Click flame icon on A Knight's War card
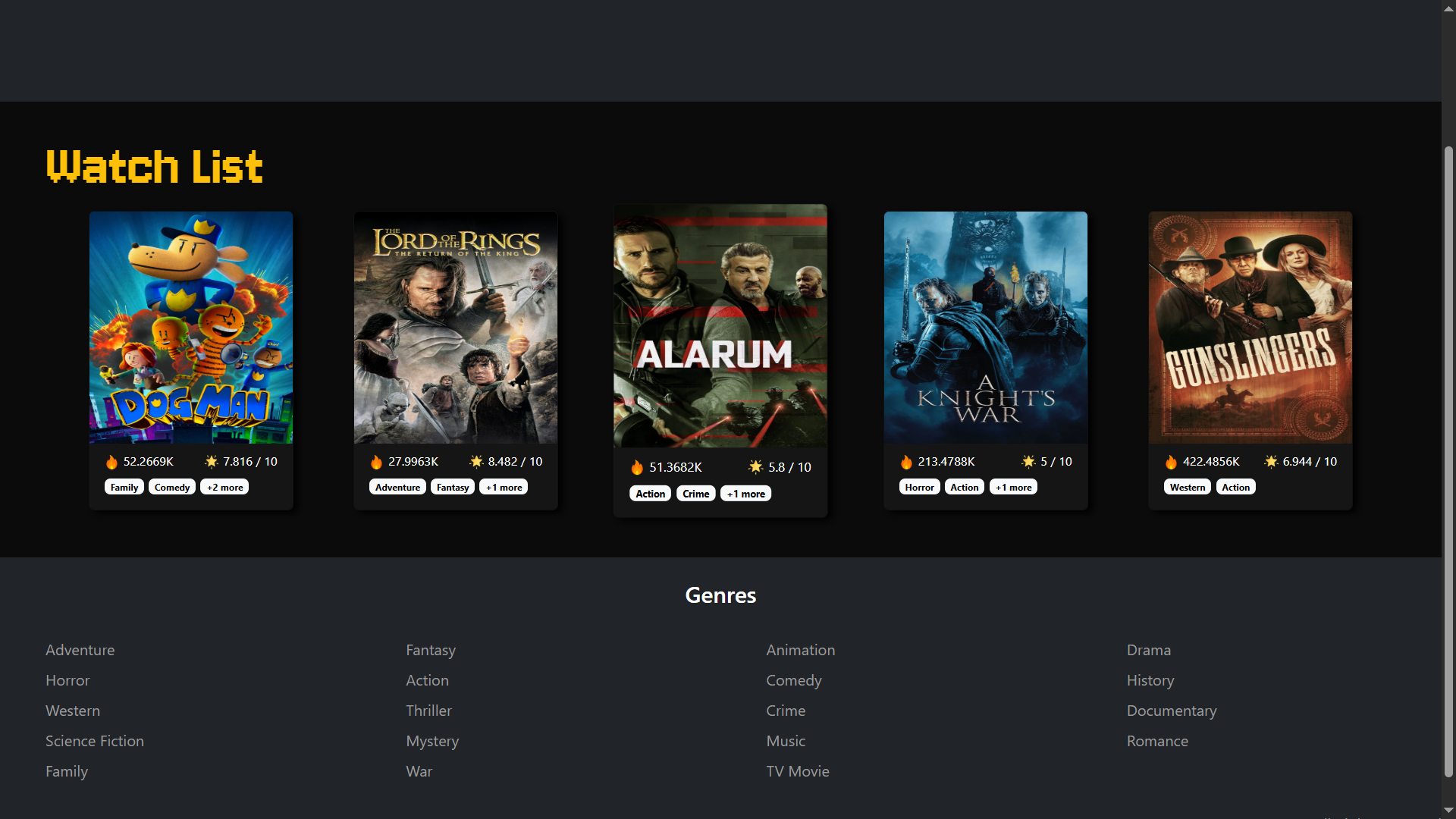 [x=906, y=462]
